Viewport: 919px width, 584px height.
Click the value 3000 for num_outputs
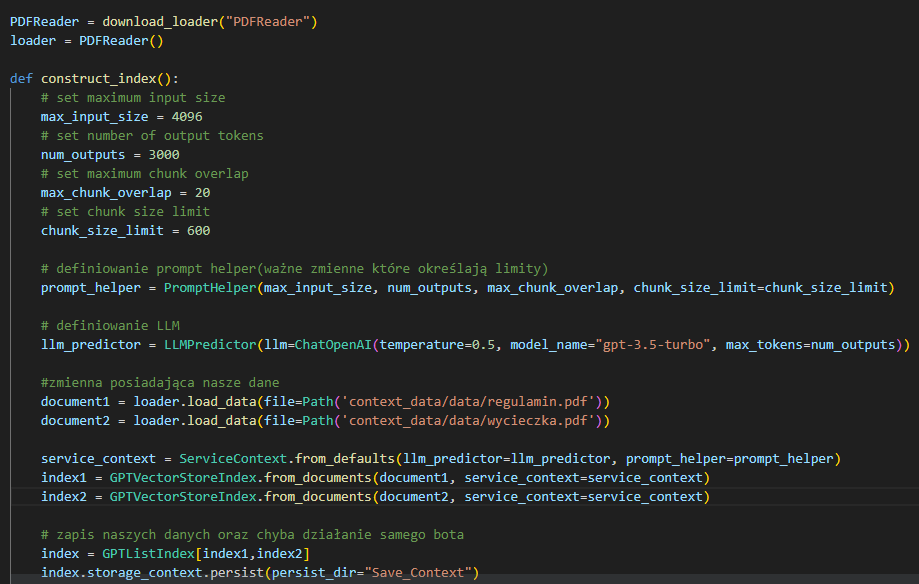164,155
